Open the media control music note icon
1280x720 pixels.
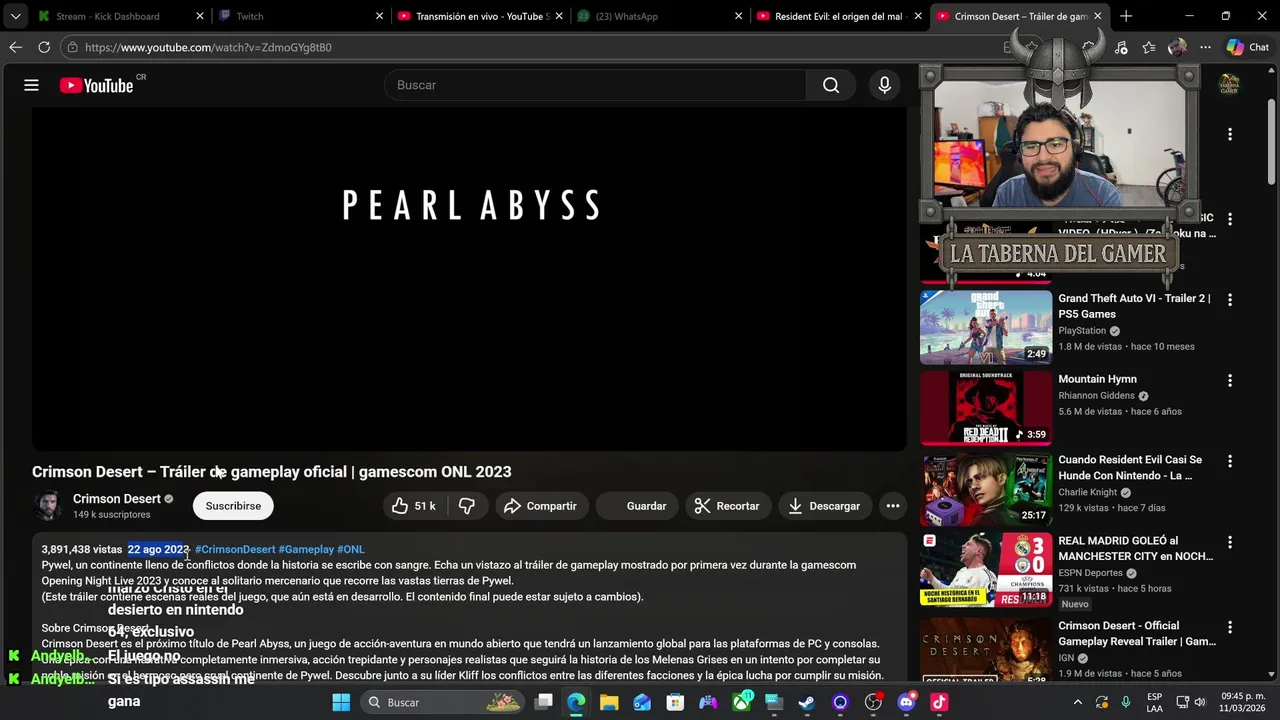click(x=1121, y=47)
